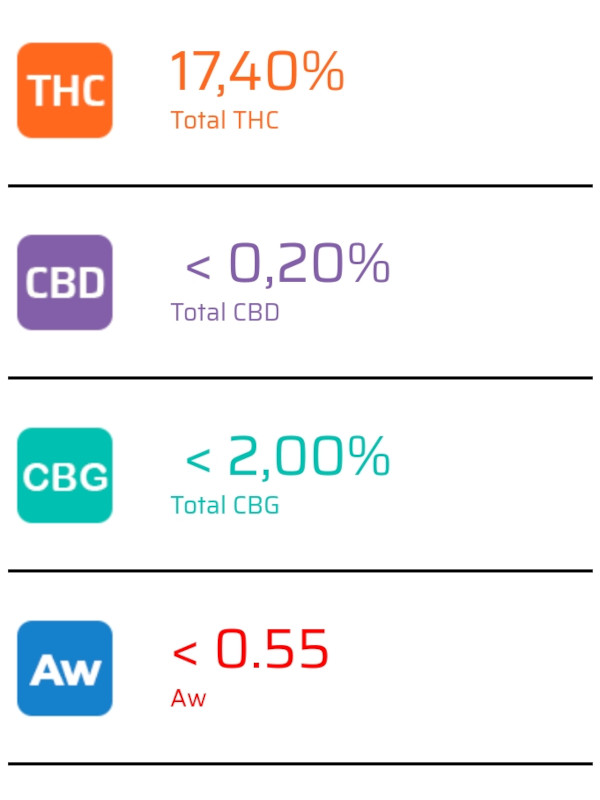Select the purple CBD icon
Screen dimensions: 600x800
(65, 282)
